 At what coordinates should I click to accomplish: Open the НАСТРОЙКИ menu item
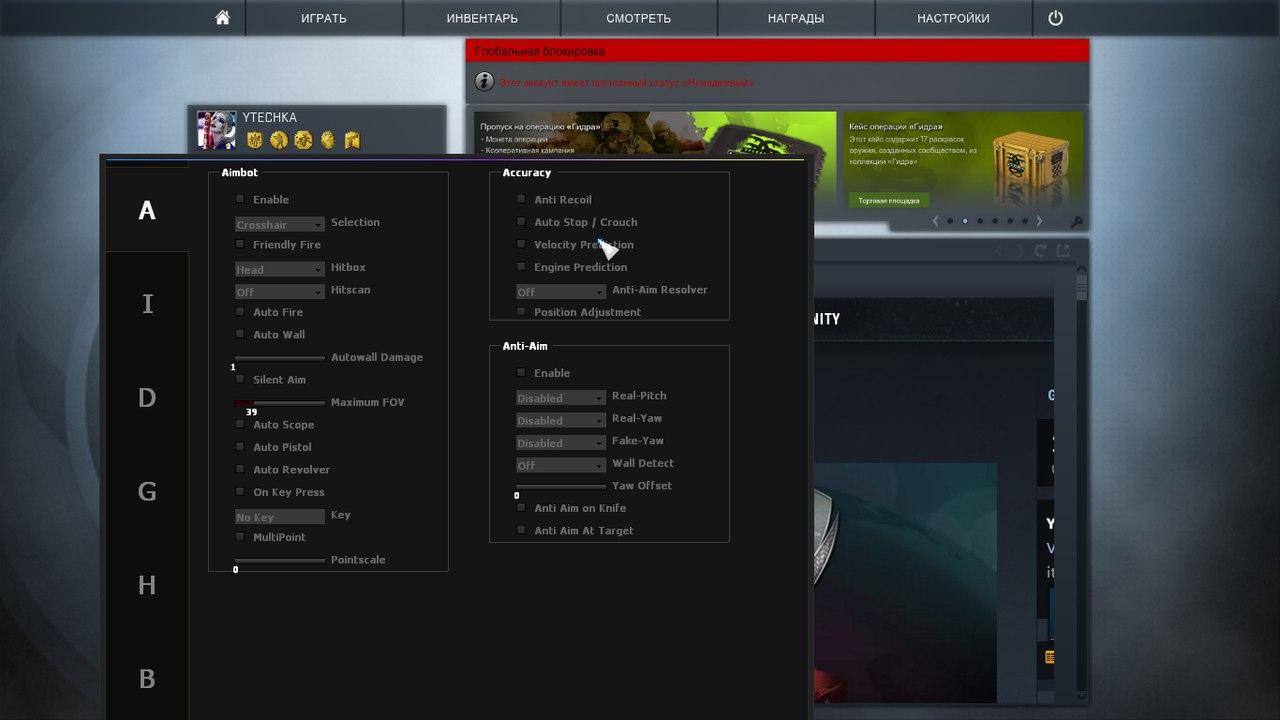953,18
